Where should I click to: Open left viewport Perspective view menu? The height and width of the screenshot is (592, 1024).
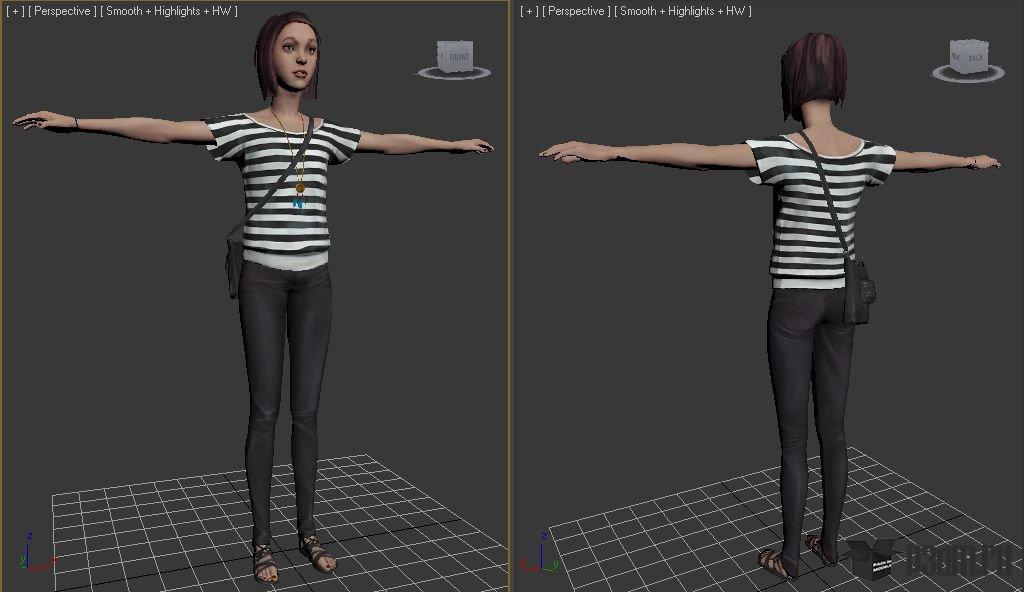click(x=62, y=11)
